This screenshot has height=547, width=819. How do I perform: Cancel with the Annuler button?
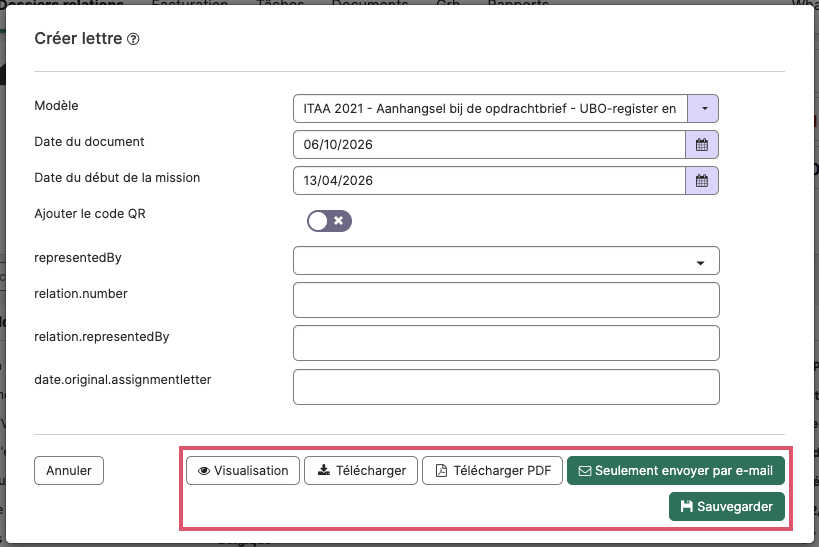pyautogui.click(x=69, y=471)
